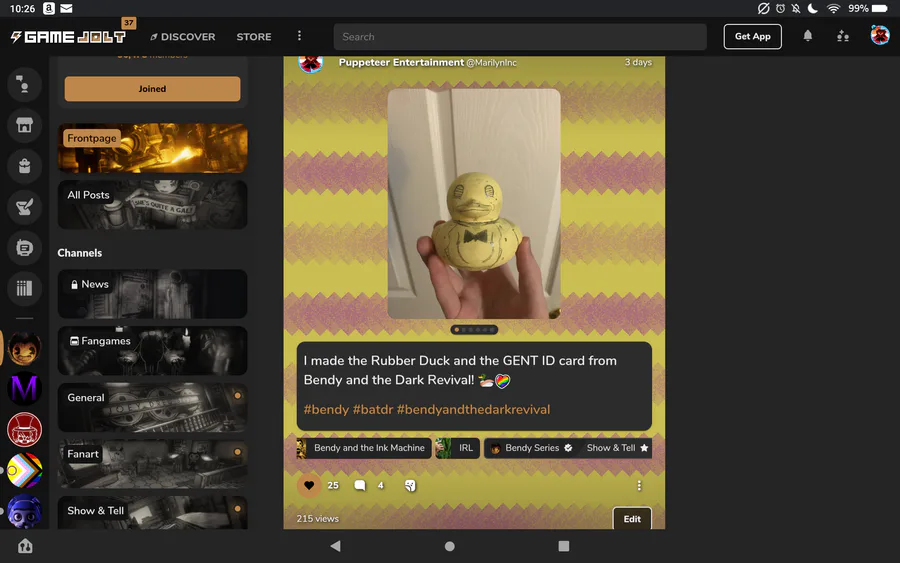Open the creator card icon in sidebar

(x=24, y=248)
